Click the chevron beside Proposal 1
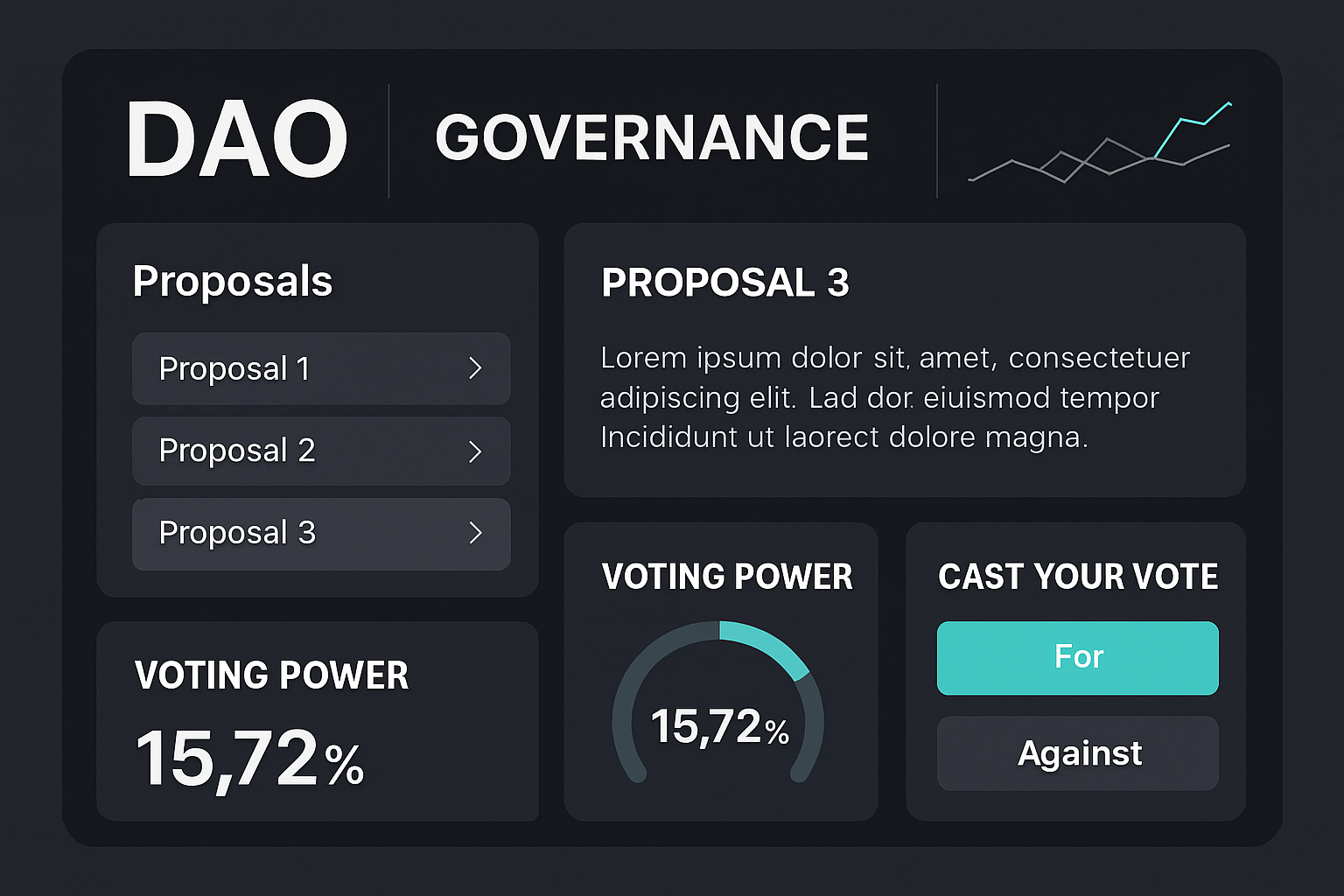The height and width of the screenshot is (896, 1344). pos(475,369)
